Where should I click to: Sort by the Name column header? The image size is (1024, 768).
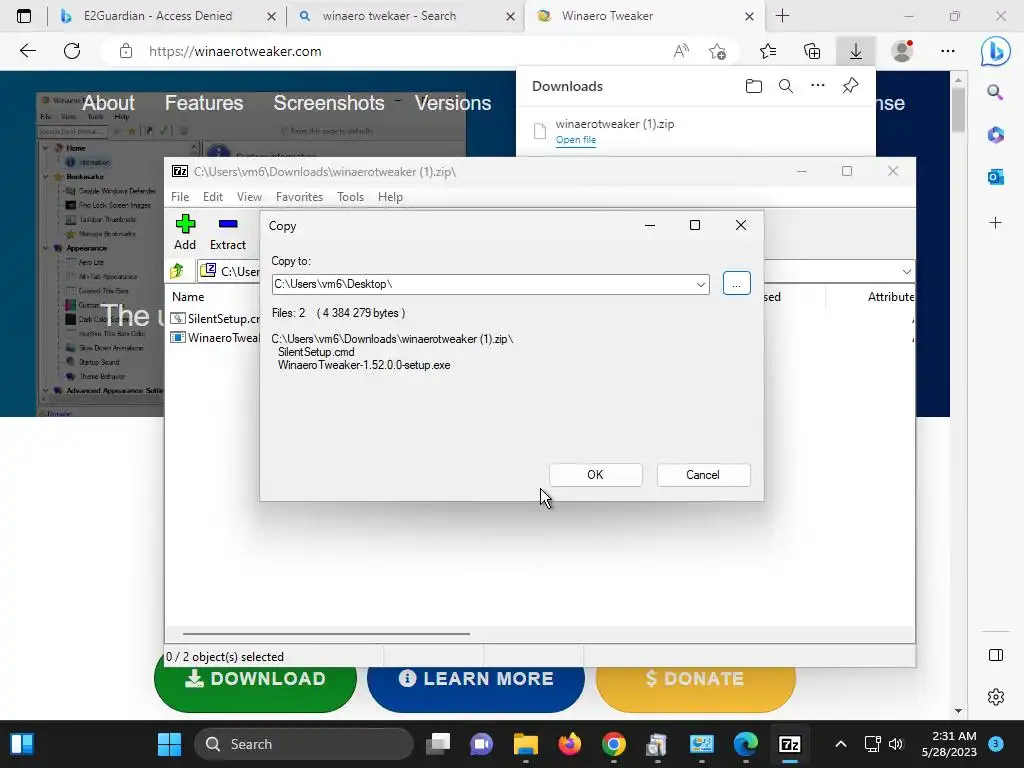pyautogui.click(x=188, y=296)
